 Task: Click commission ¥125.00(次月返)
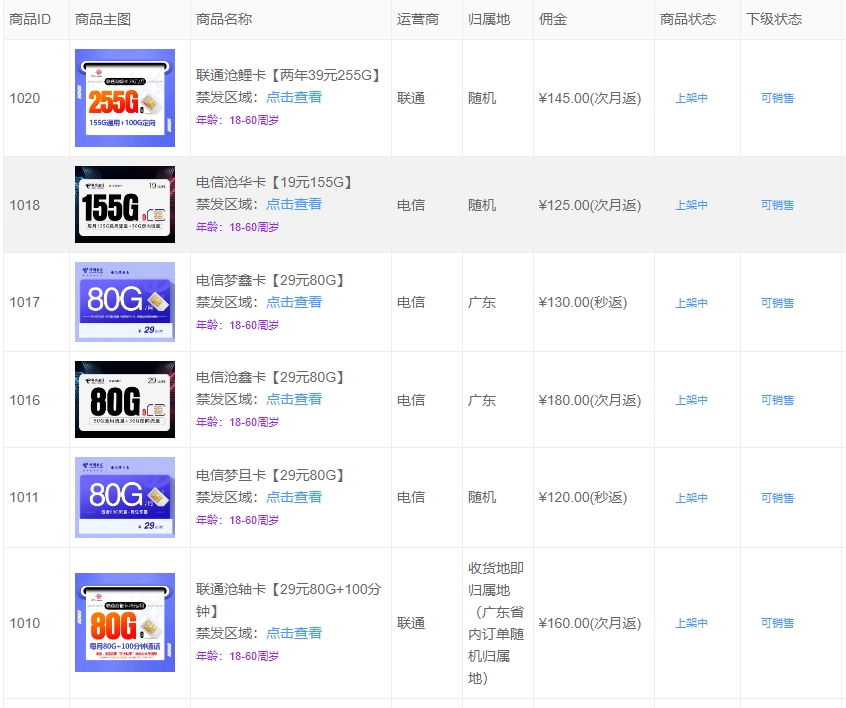[590, 205]
